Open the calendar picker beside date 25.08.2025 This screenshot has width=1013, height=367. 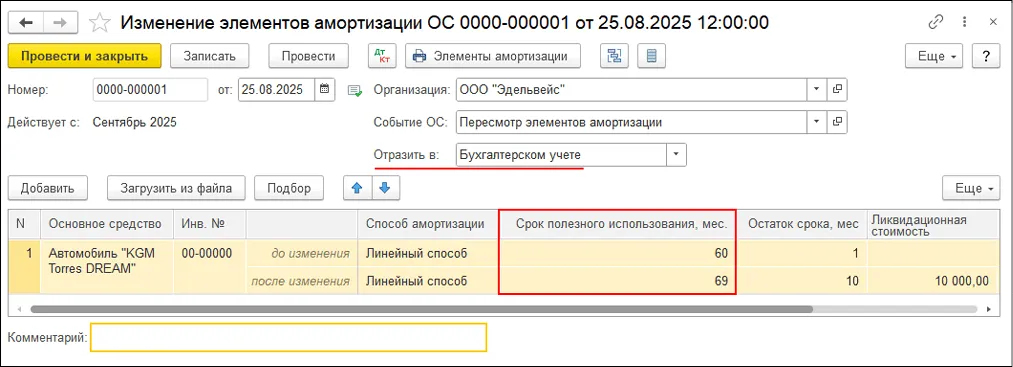324,90
